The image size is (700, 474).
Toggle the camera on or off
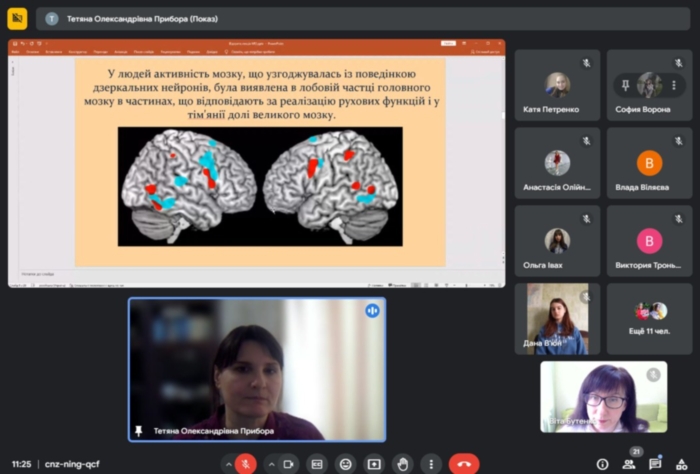point(289,464)
